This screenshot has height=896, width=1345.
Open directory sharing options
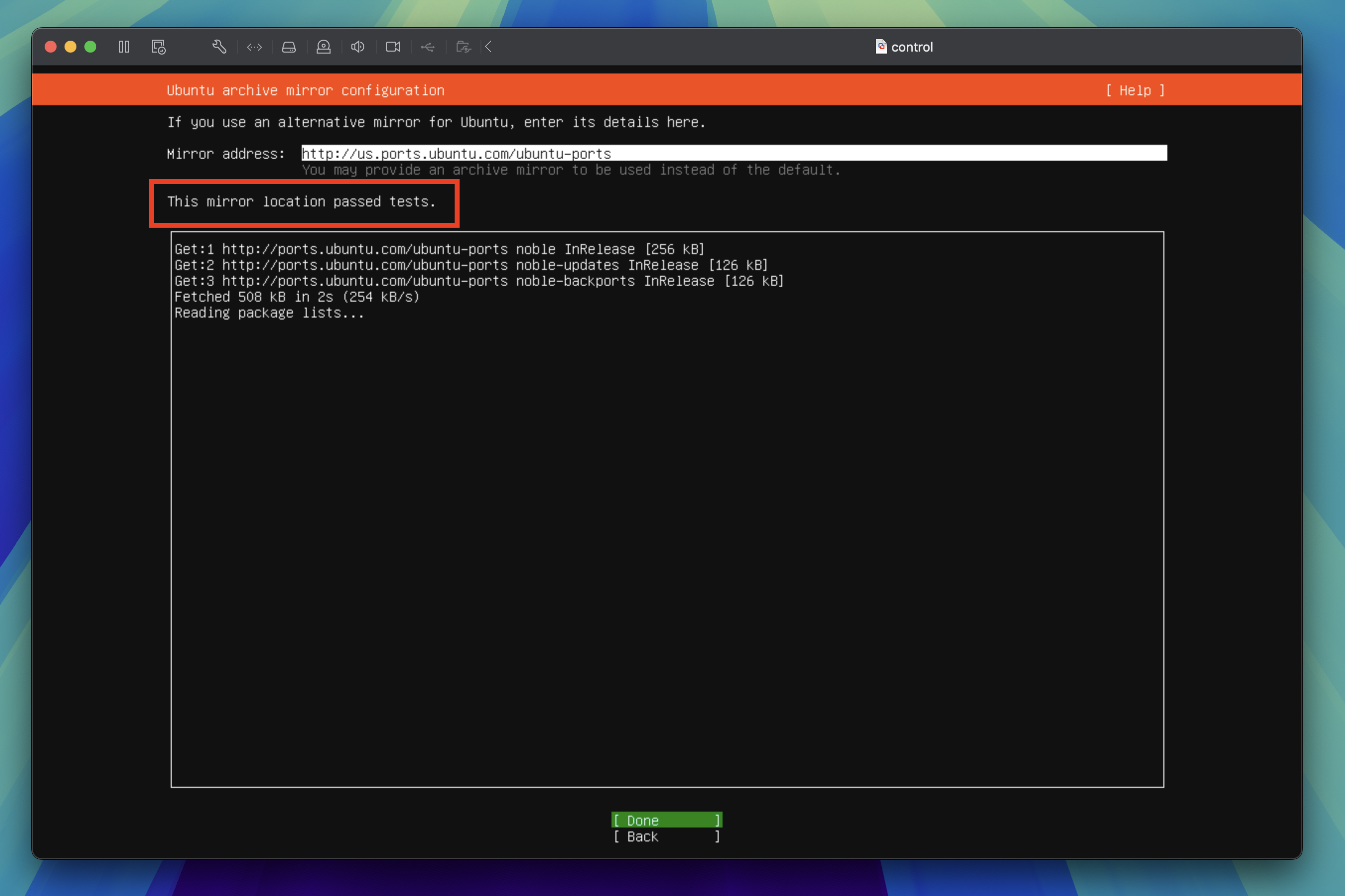click(x=464, y=47)
